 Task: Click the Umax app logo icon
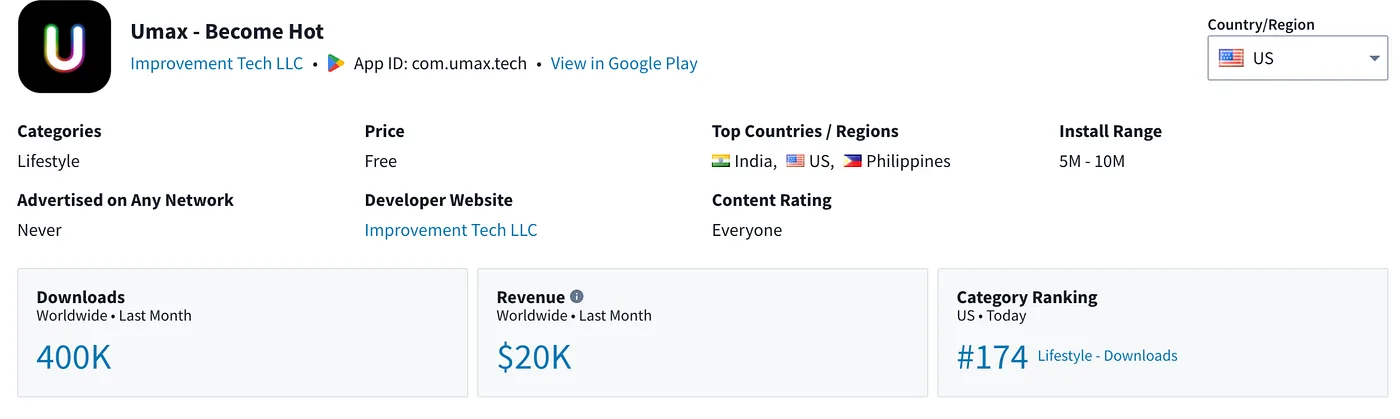coord(64,47)
